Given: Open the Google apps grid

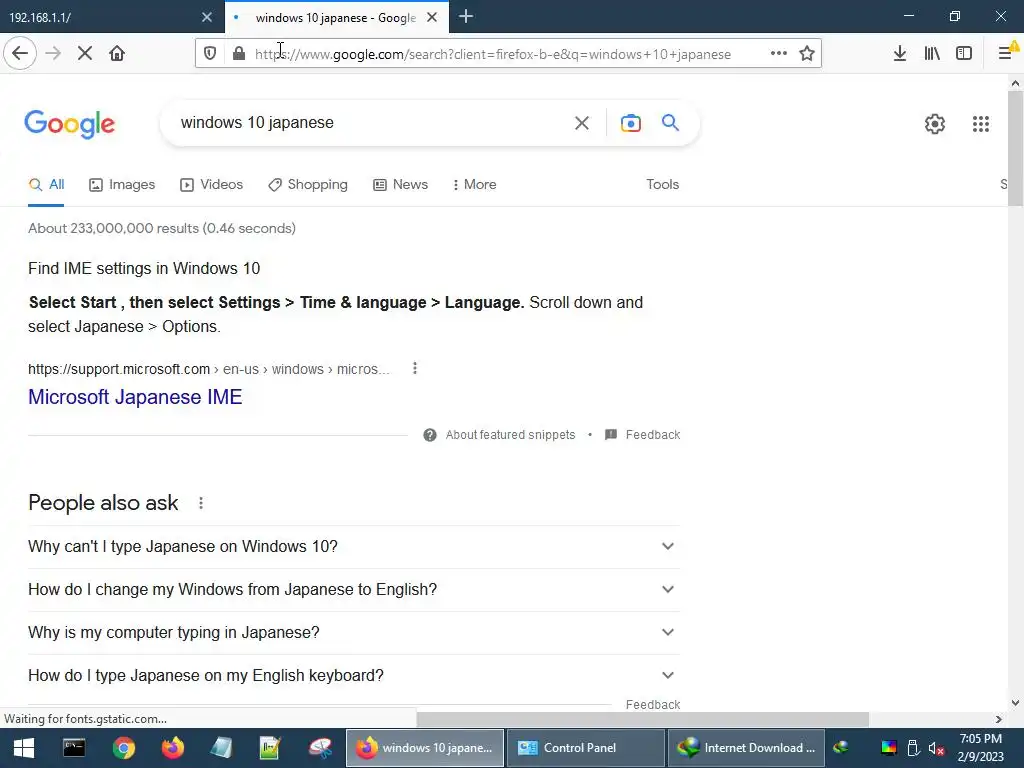Looking at the screenshot, I should pos(980,123).
